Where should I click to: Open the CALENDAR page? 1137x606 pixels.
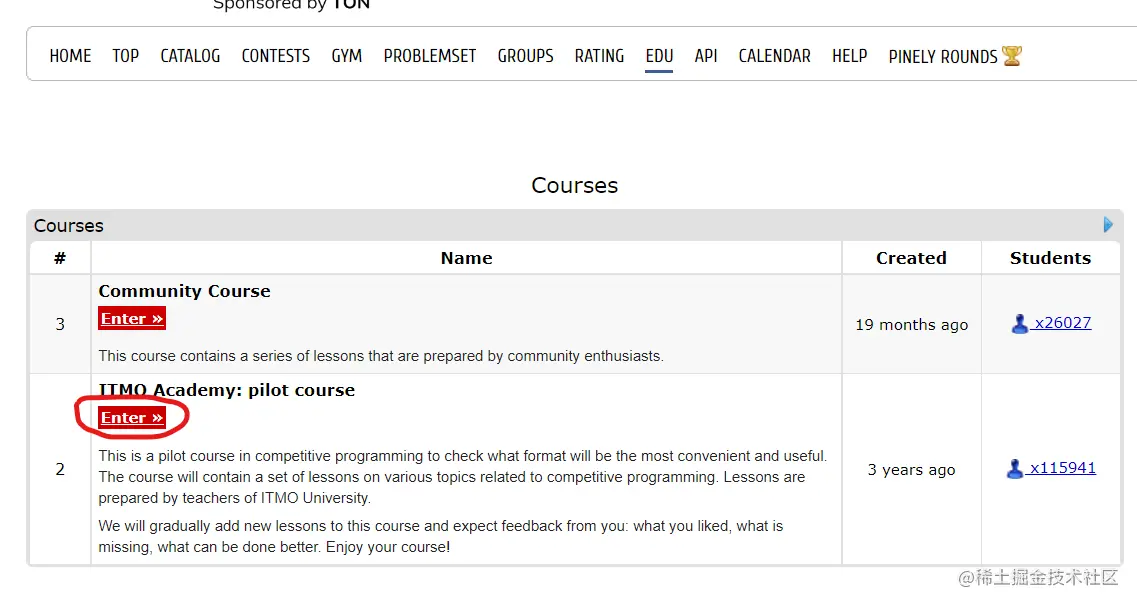tap(775, 56)
